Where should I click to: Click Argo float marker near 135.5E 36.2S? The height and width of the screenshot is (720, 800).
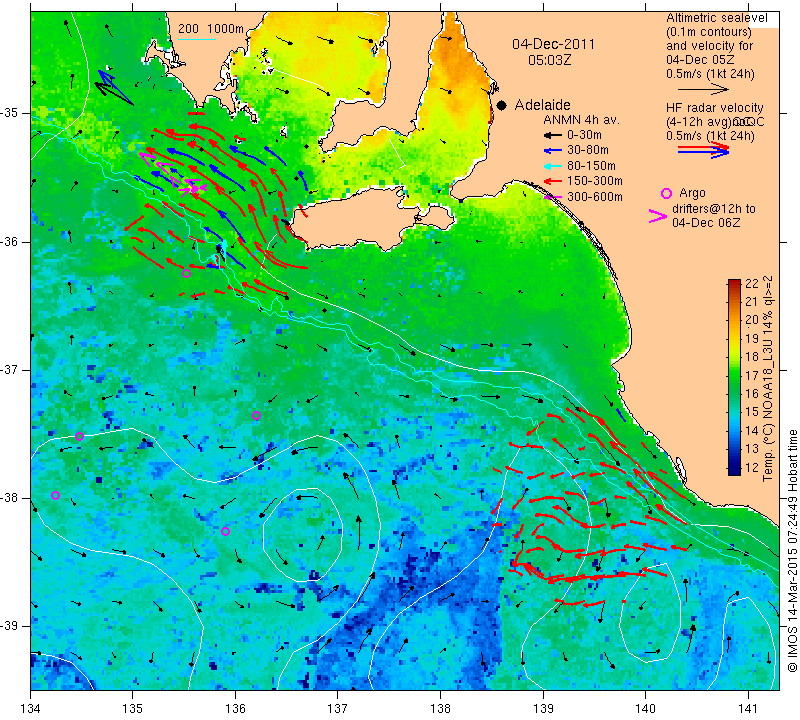point(186,274)
